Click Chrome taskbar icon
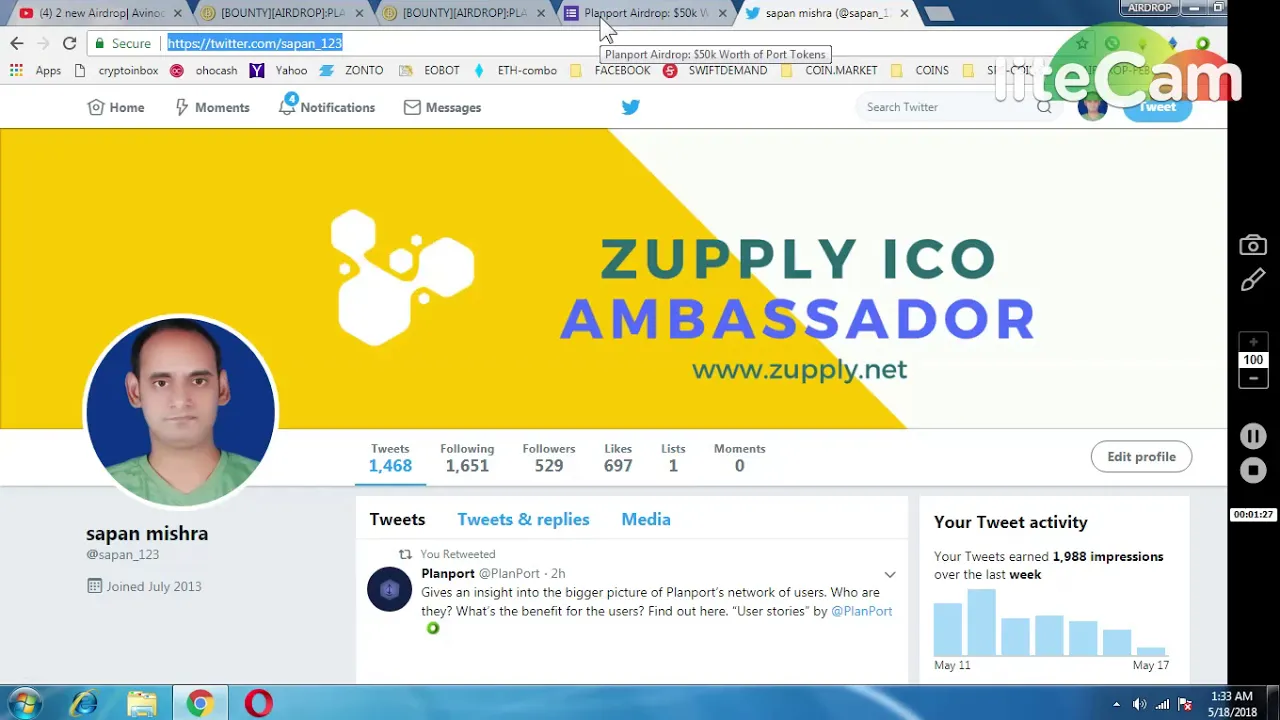This screenshot has width=1280, height=720. tap(200, 704)
